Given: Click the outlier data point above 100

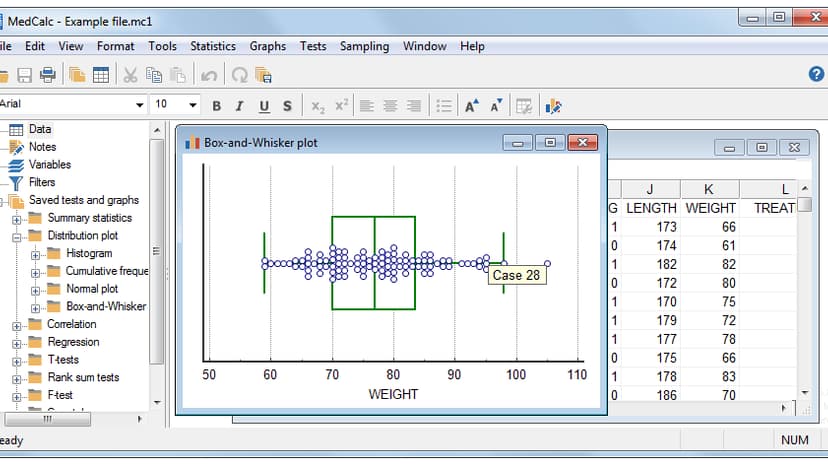Looking at the screenshot, I should (547, 263).
